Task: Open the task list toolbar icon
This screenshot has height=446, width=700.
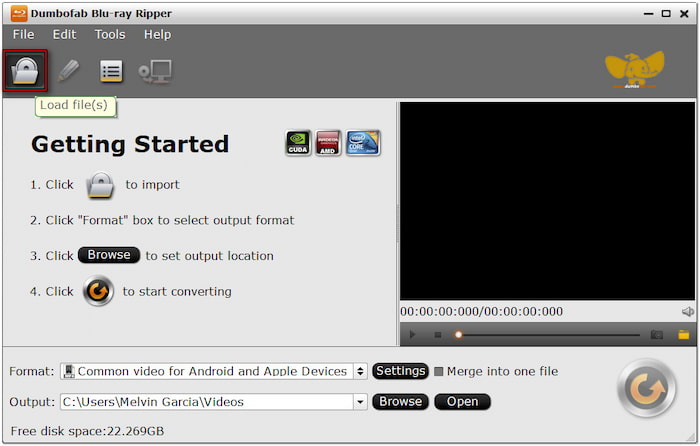Action: [x=111, y=71]
